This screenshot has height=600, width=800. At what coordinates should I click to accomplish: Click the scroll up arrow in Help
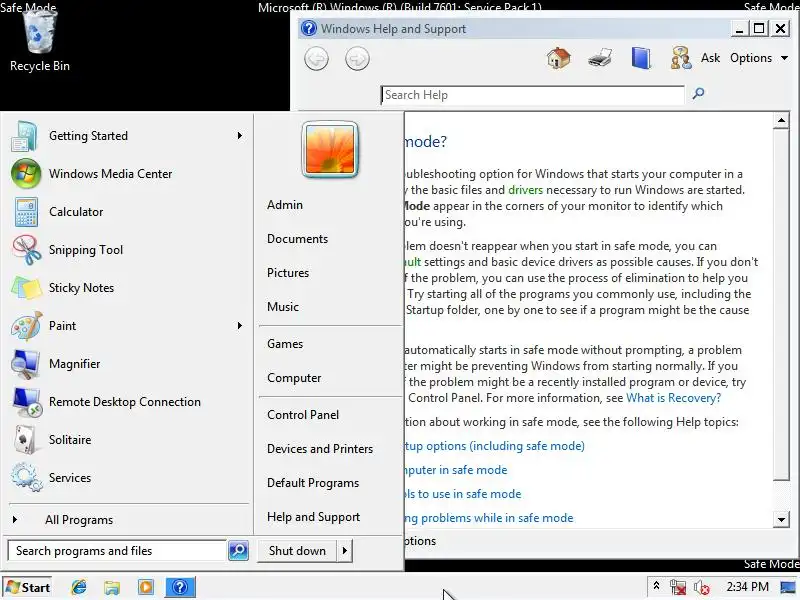(x=781, y=120)
